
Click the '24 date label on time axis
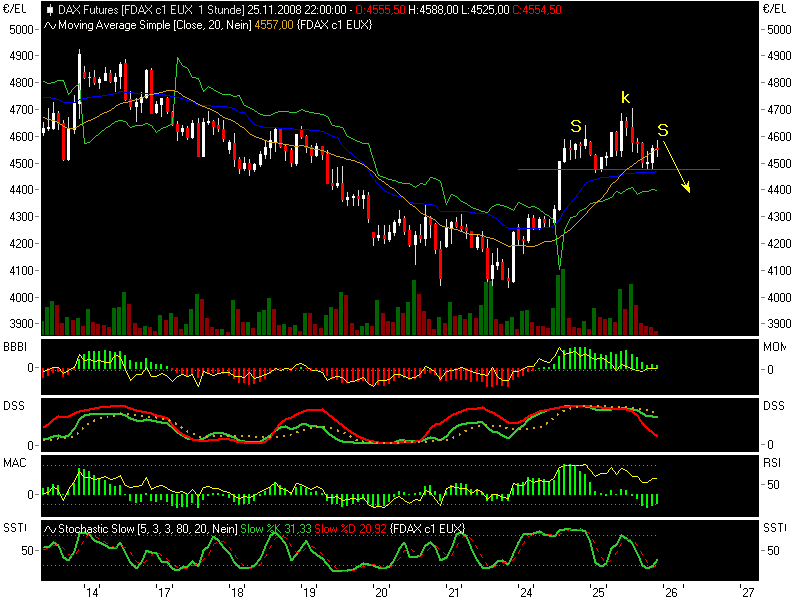tap(526, 592)
